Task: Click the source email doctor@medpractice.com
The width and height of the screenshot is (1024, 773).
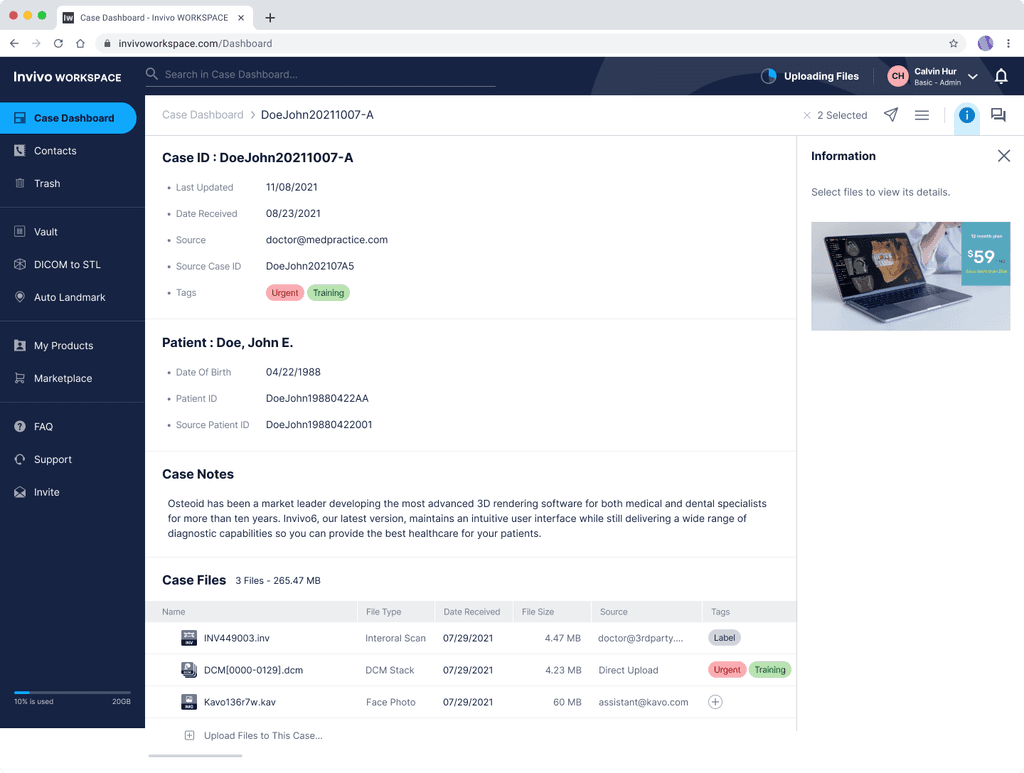Action: [327, 240]
